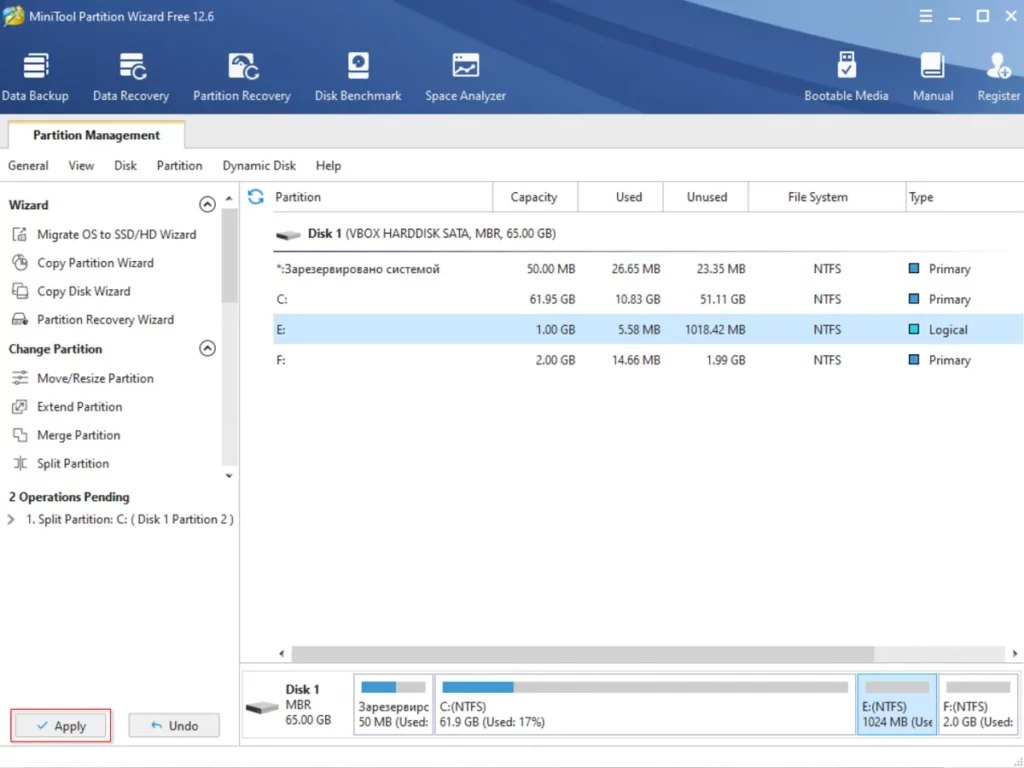Viewport: 1024px width, 768px height.
Task: Click the refresh icon beside Partition header
Action: (x=256, y=197)
